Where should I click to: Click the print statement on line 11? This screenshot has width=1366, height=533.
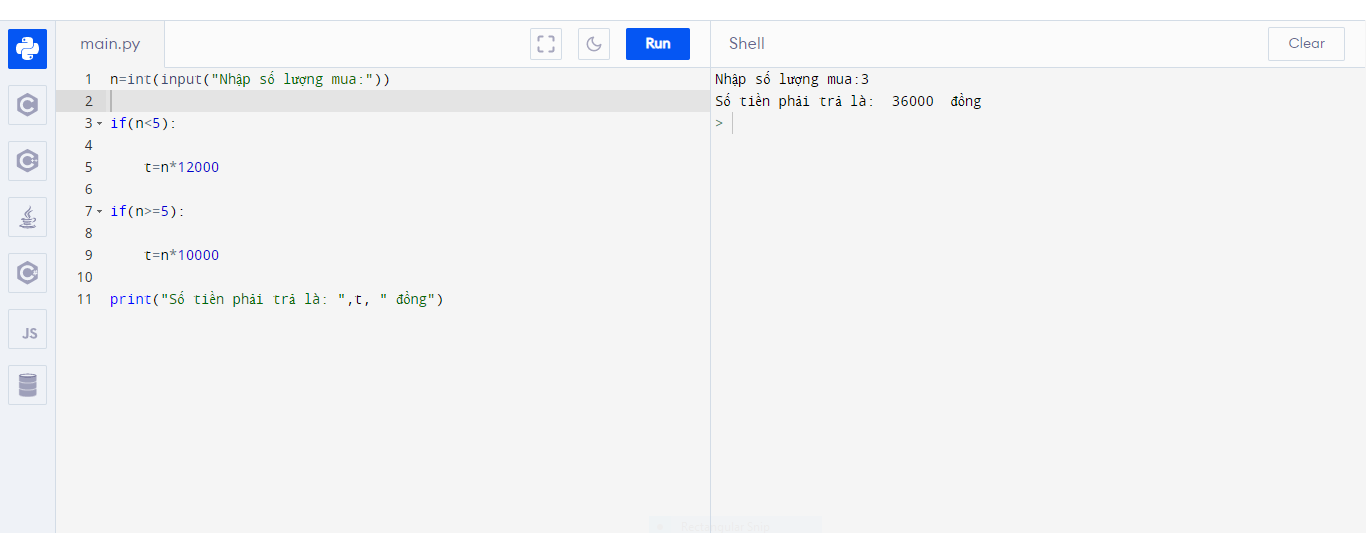click(276, 299)
